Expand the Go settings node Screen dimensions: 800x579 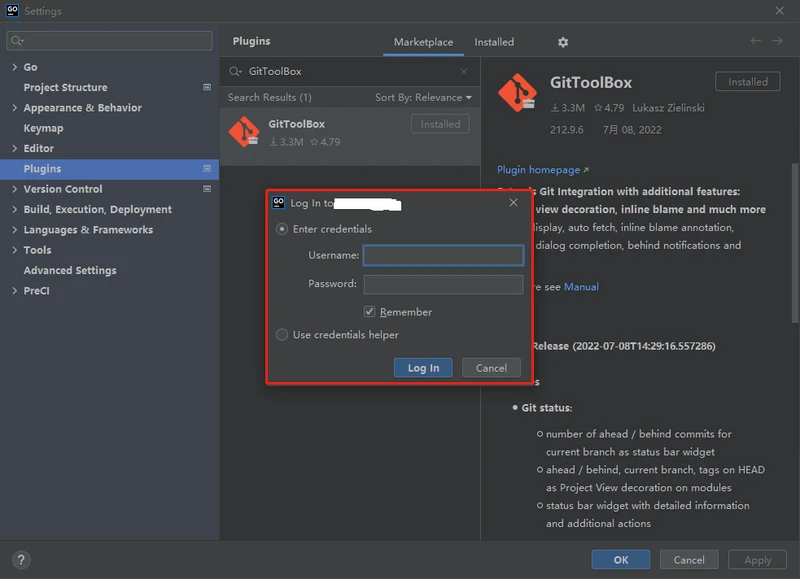pyautogui.click(x=14, y=67)
